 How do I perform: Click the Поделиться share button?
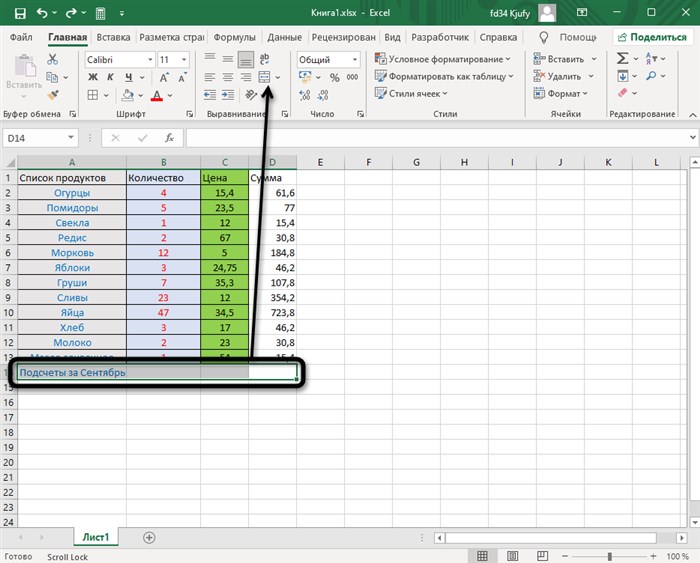pos(652,38)
